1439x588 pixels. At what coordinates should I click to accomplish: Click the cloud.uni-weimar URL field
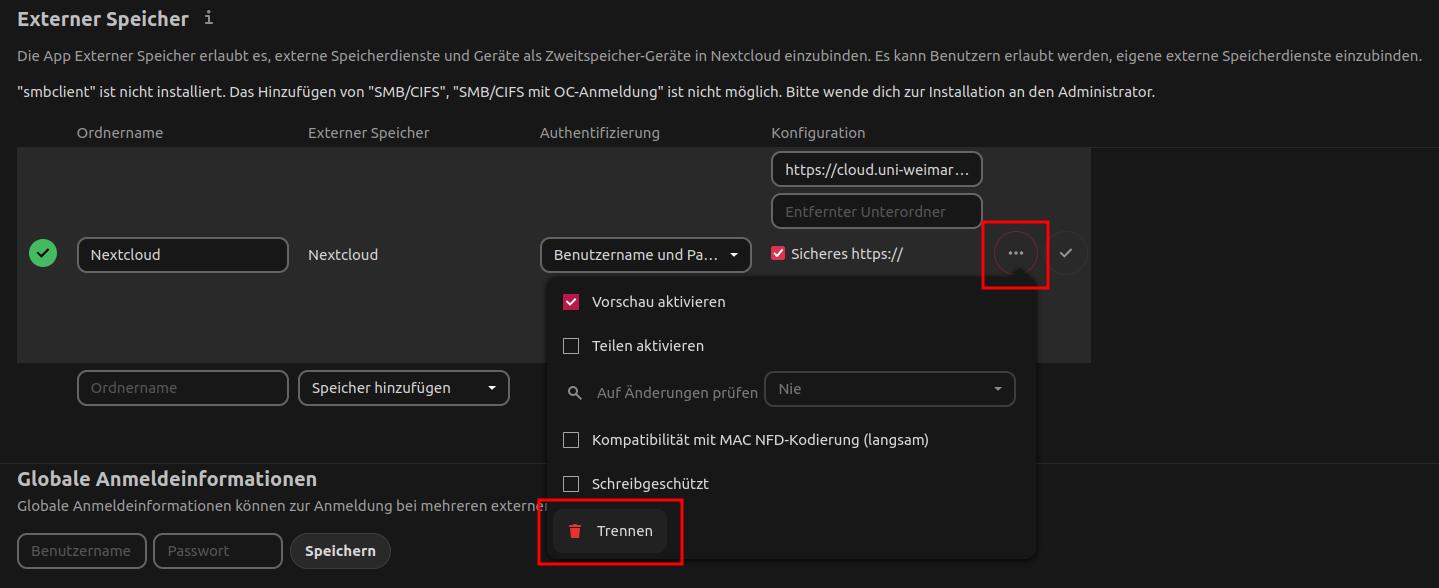[876, 170]
